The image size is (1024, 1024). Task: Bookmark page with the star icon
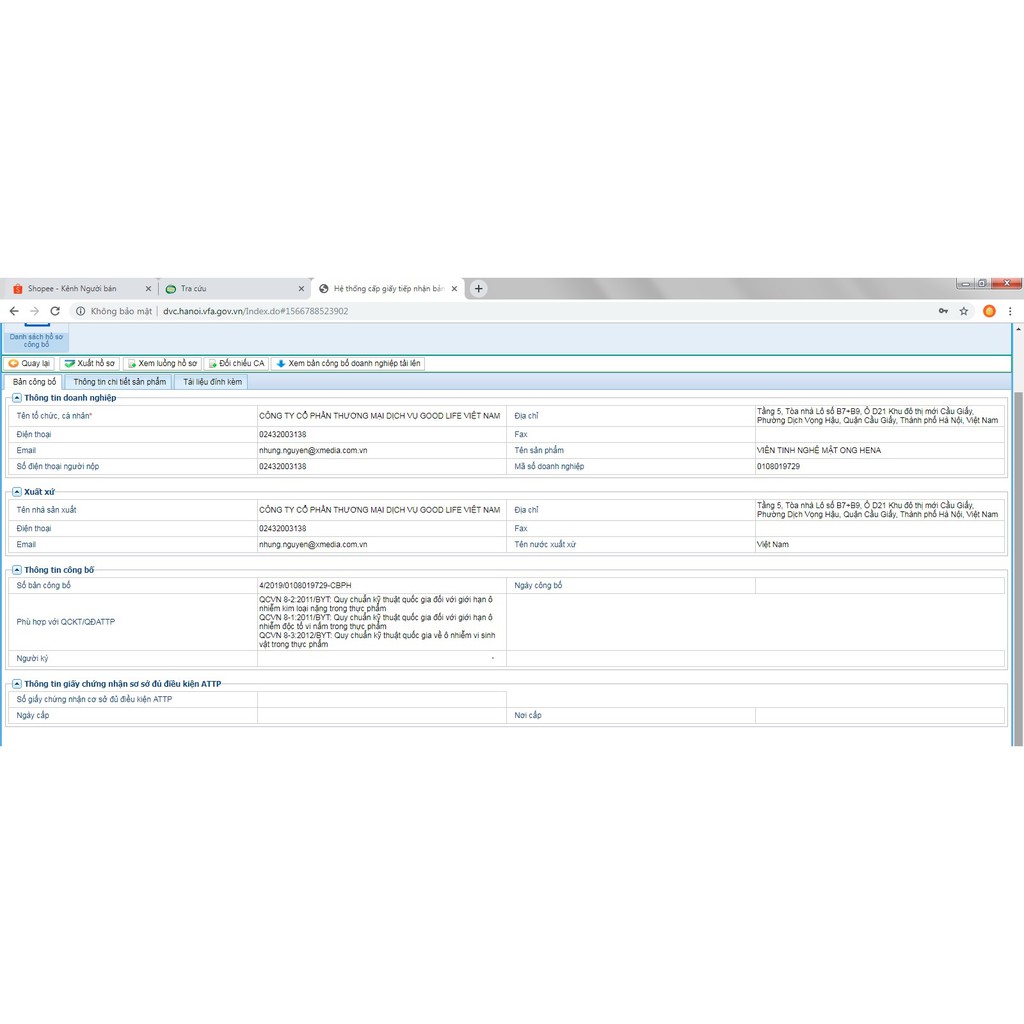(964, 311)
